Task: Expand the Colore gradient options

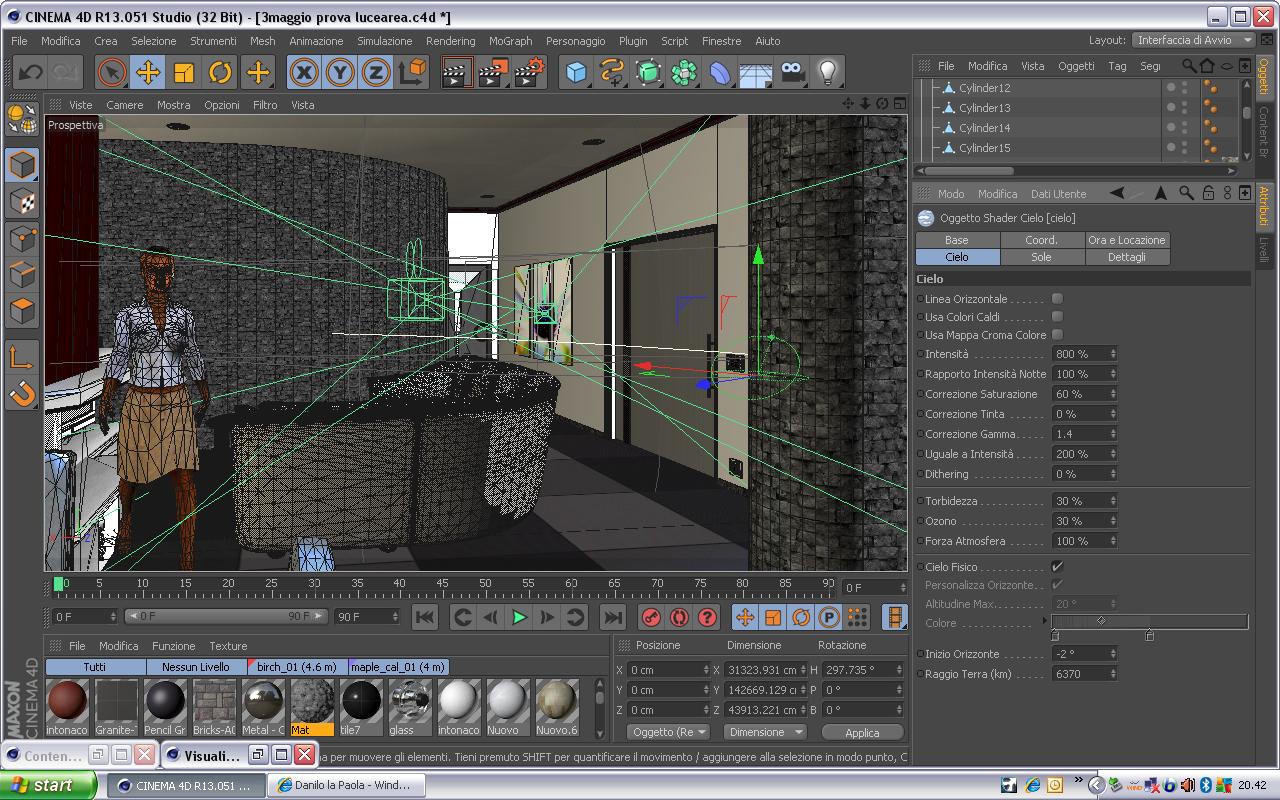Action: click(x=1045, y=622)
